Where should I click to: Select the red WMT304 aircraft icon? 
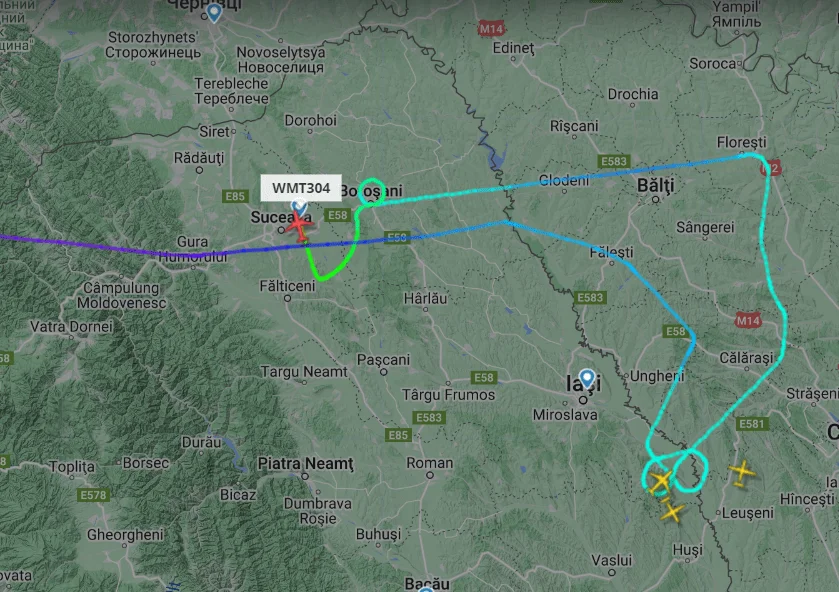[299, 225]
